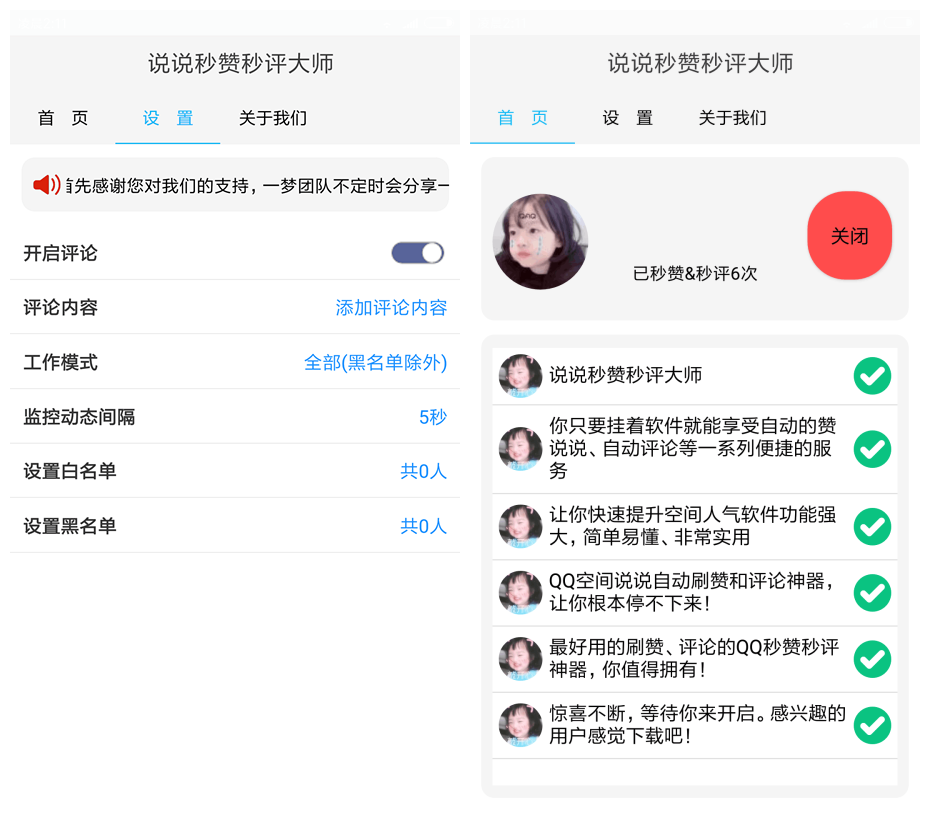Click the 设置黑名单 label
The width and height of the screenshot is (930, 820).
[69, 526]
